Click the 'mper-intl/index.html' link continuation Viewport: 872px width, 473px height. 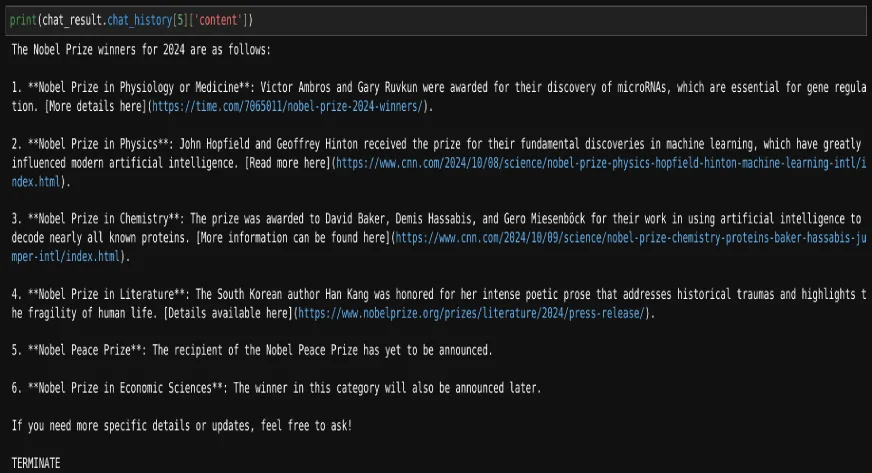pyautogui.click(x=66, y=257)
